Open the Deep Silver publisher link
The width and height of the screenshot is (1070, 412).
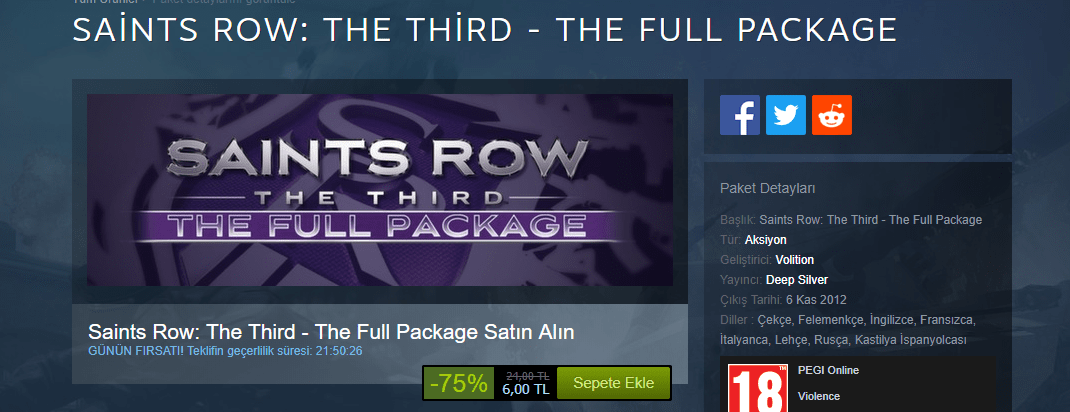[x=797, y=280]
